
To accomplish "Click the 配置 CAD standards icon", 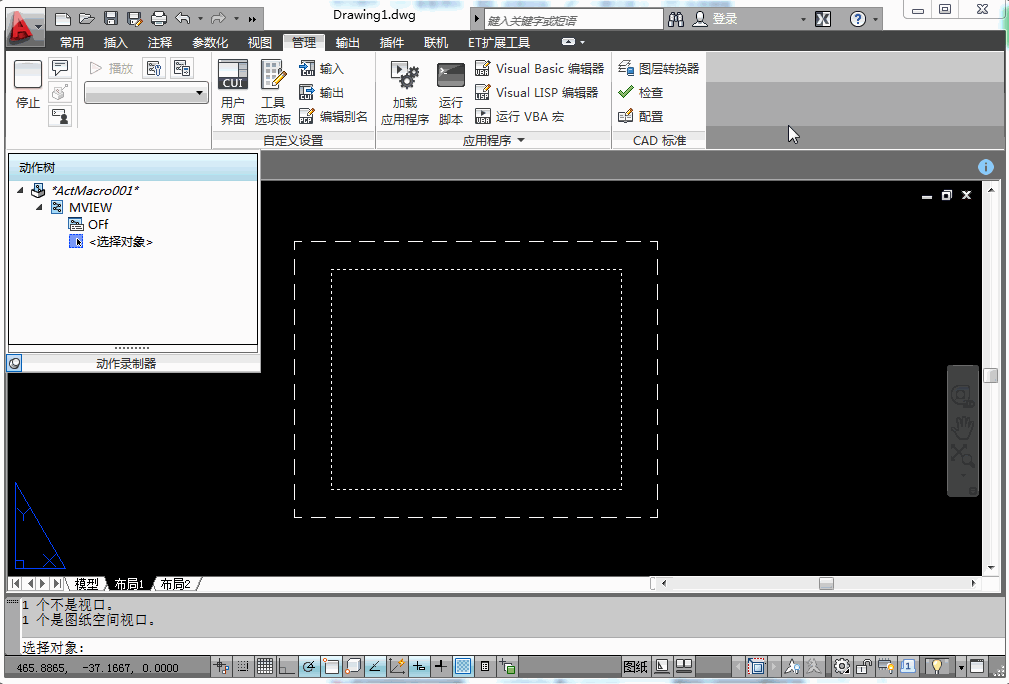I will coord(640,116).
